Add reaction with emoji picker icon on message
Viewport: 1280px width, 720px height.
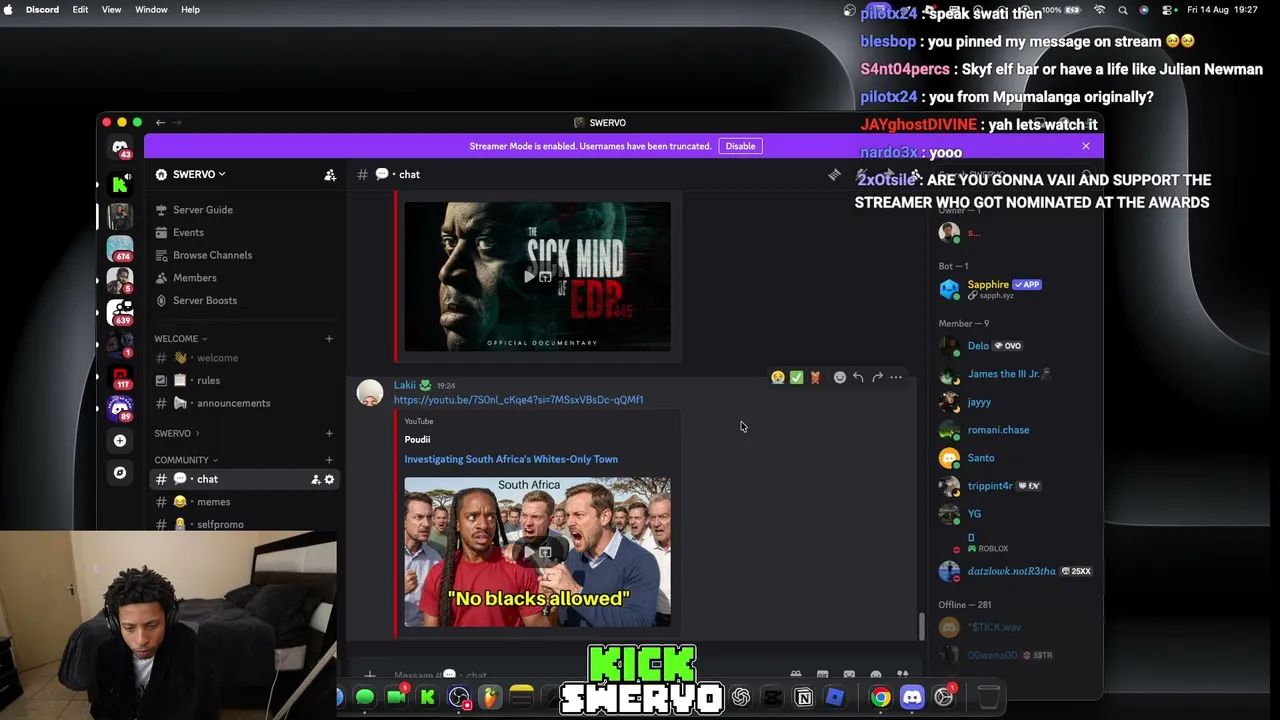tap(839, 377)
